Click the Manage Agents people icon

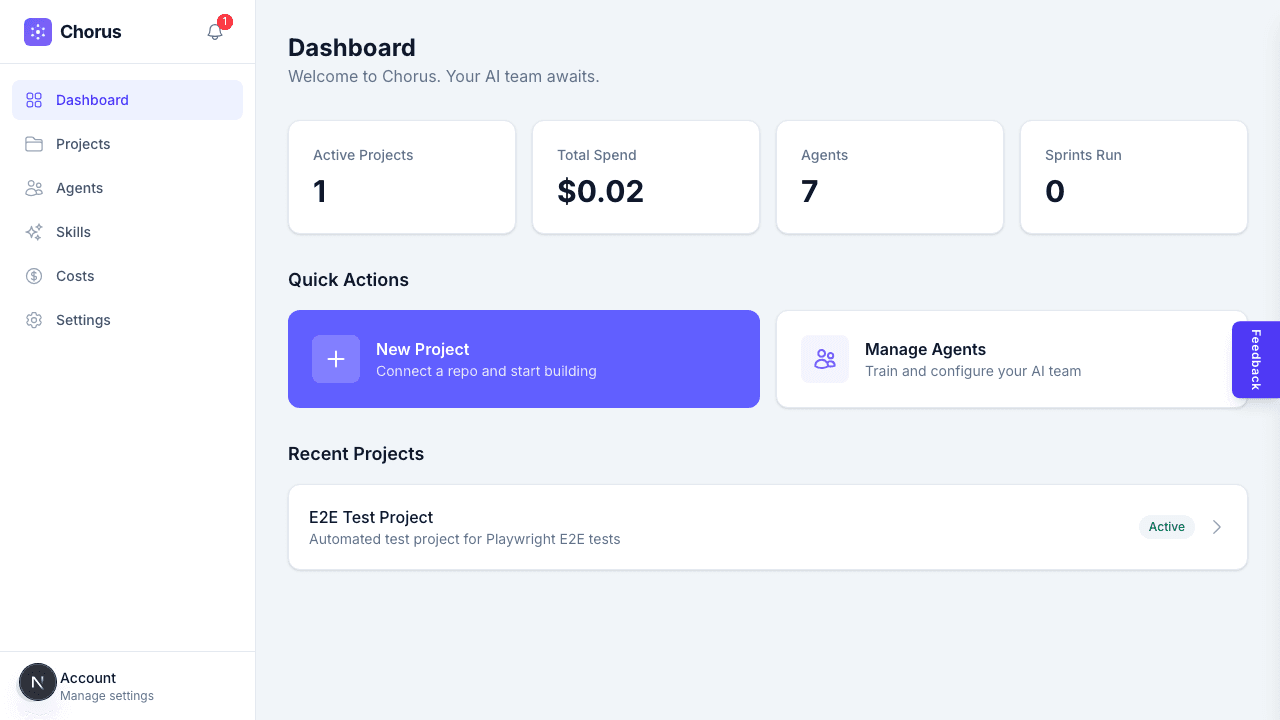[x=825, y=358]
